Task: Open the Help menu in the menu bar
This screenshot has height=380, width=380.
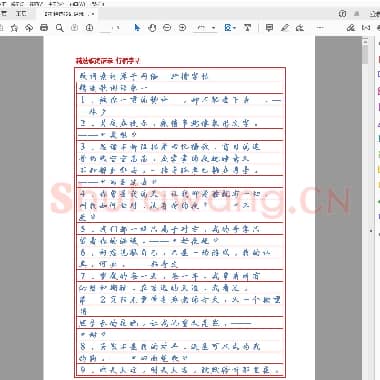Action: [98, 4]
